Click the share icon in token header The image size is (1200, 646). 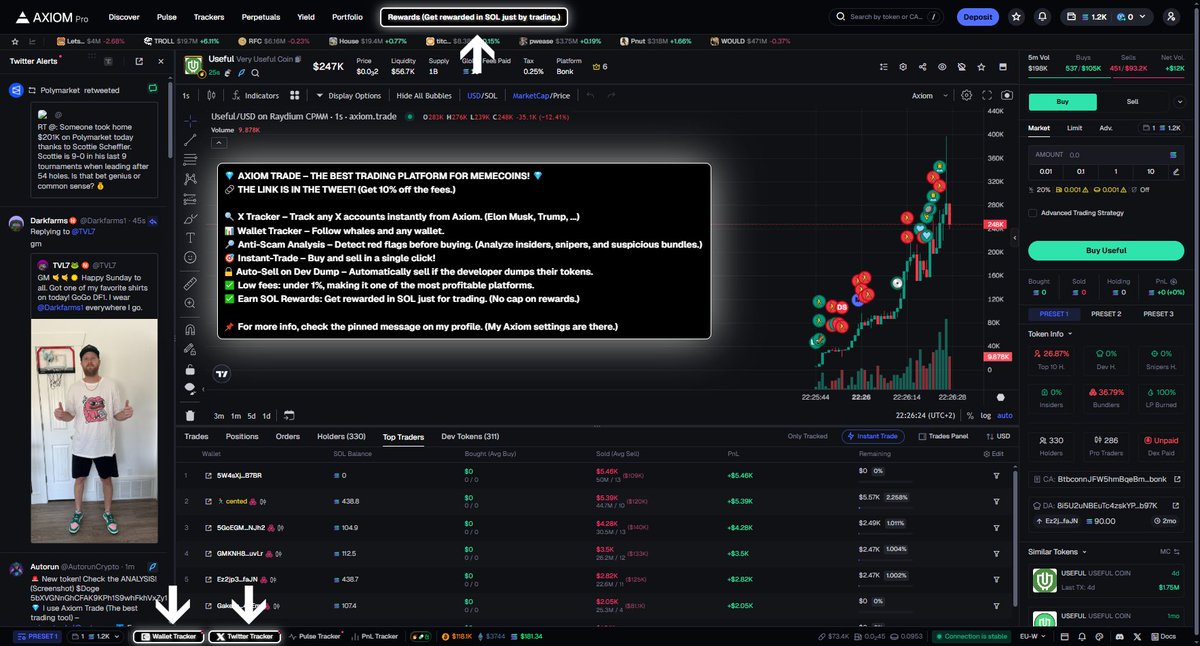tap(922, 67)
